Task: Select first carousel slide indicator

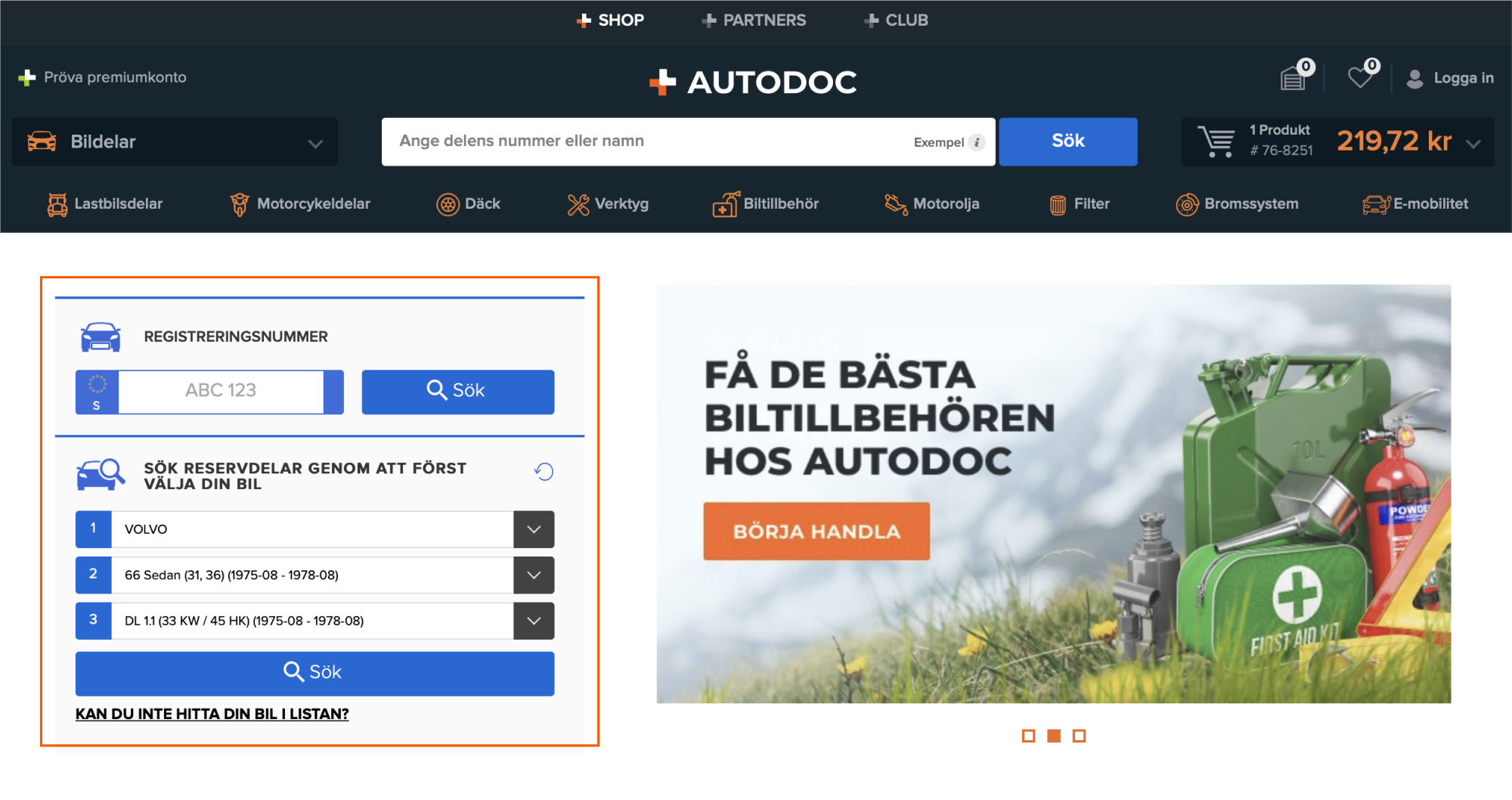Action: click(x=1028, y=736)
